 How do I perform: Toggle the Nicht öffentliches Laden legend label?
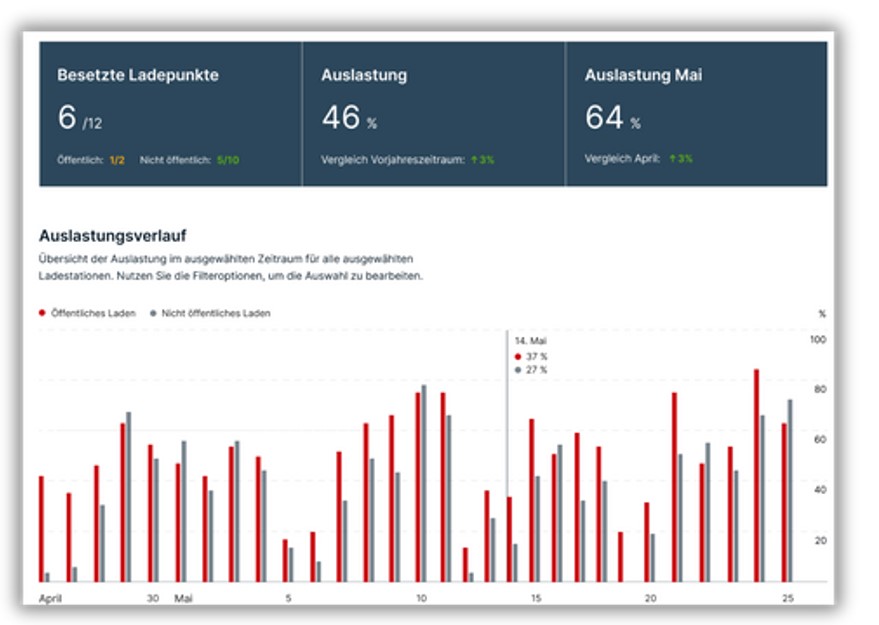pyautogui.click(x=216, y=313)
